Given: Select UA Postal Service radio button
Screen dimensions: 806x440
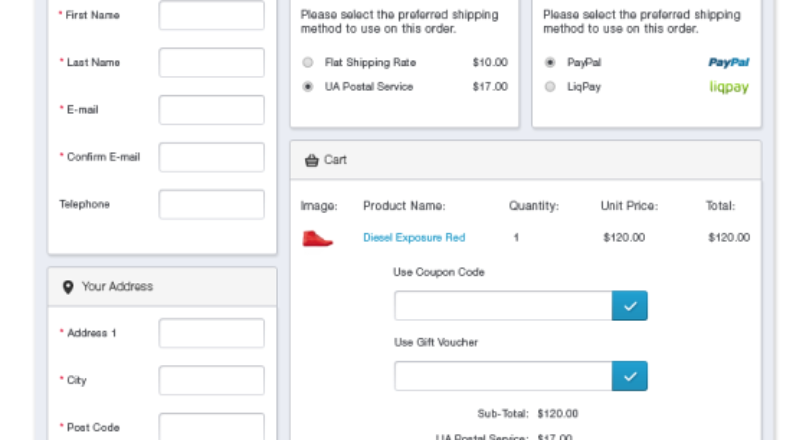Looking at the screenshot, I should 307,86.
